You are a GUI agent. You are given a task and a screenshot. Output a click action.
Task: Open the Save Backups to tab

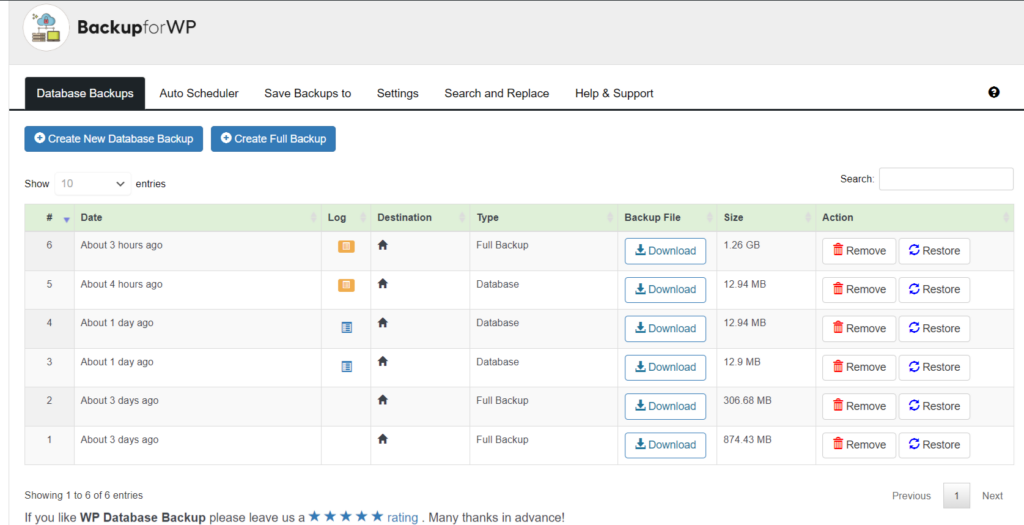tap(308, 93)
